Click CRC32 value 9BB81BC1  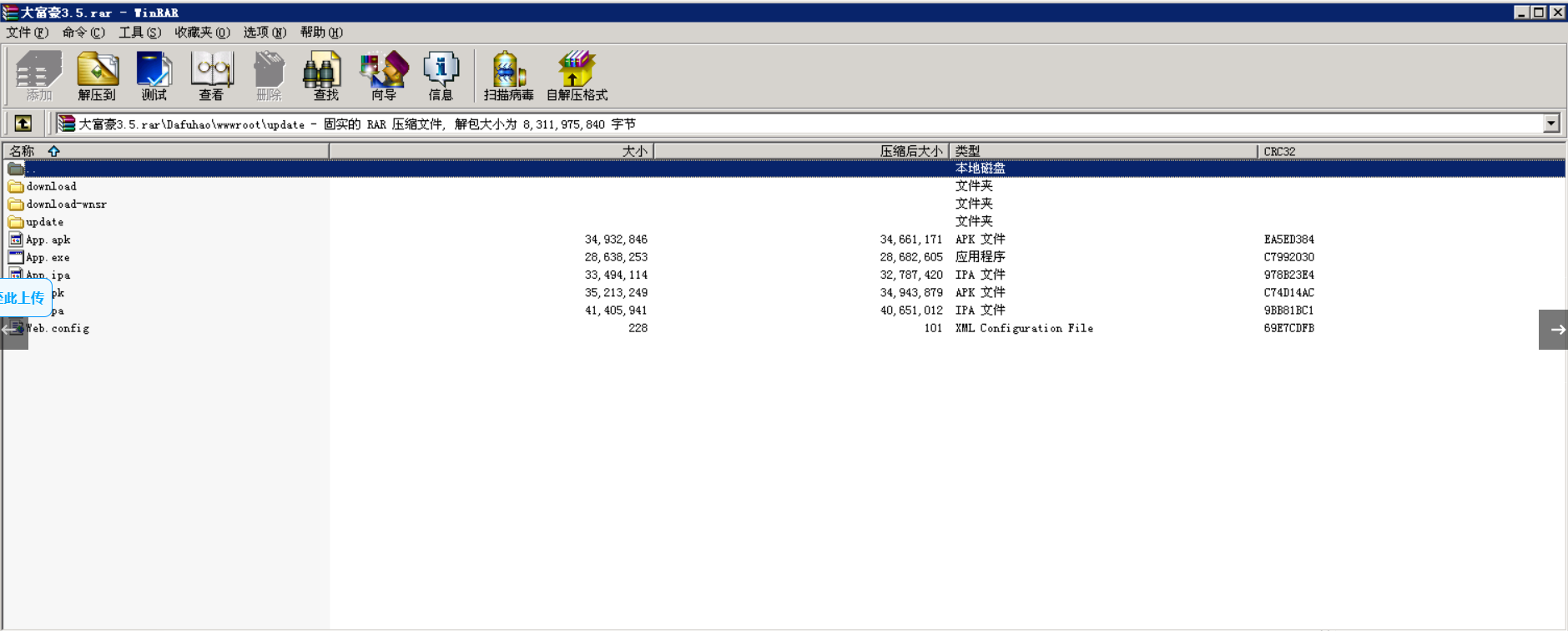[x=1288, y=310]
